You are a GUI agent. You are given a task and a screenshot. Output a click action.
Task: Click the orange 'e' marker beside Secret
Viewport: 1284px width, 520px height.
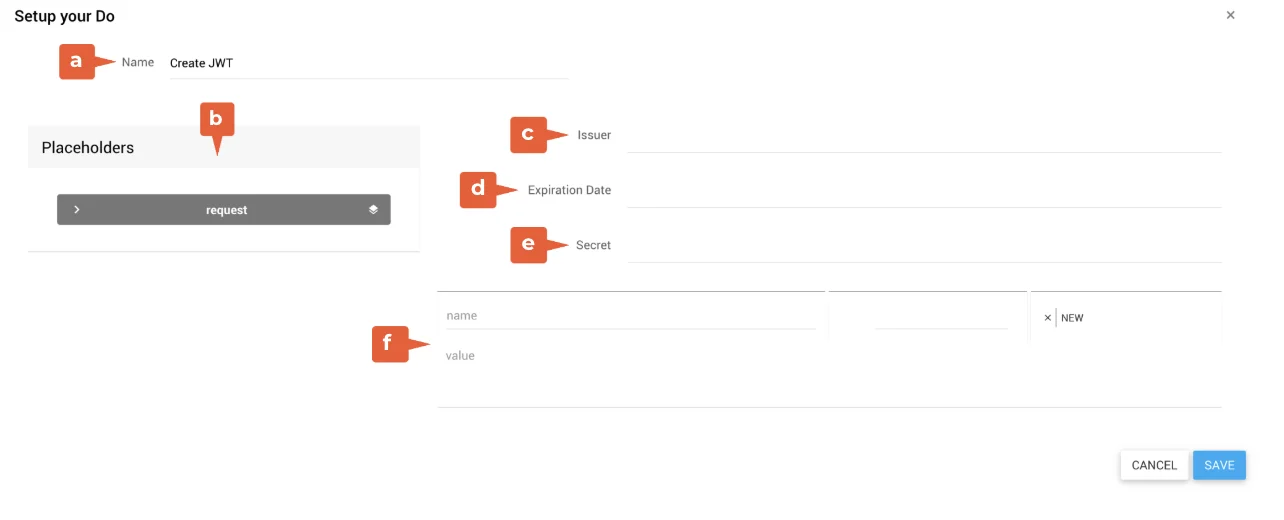pos(527,245)
